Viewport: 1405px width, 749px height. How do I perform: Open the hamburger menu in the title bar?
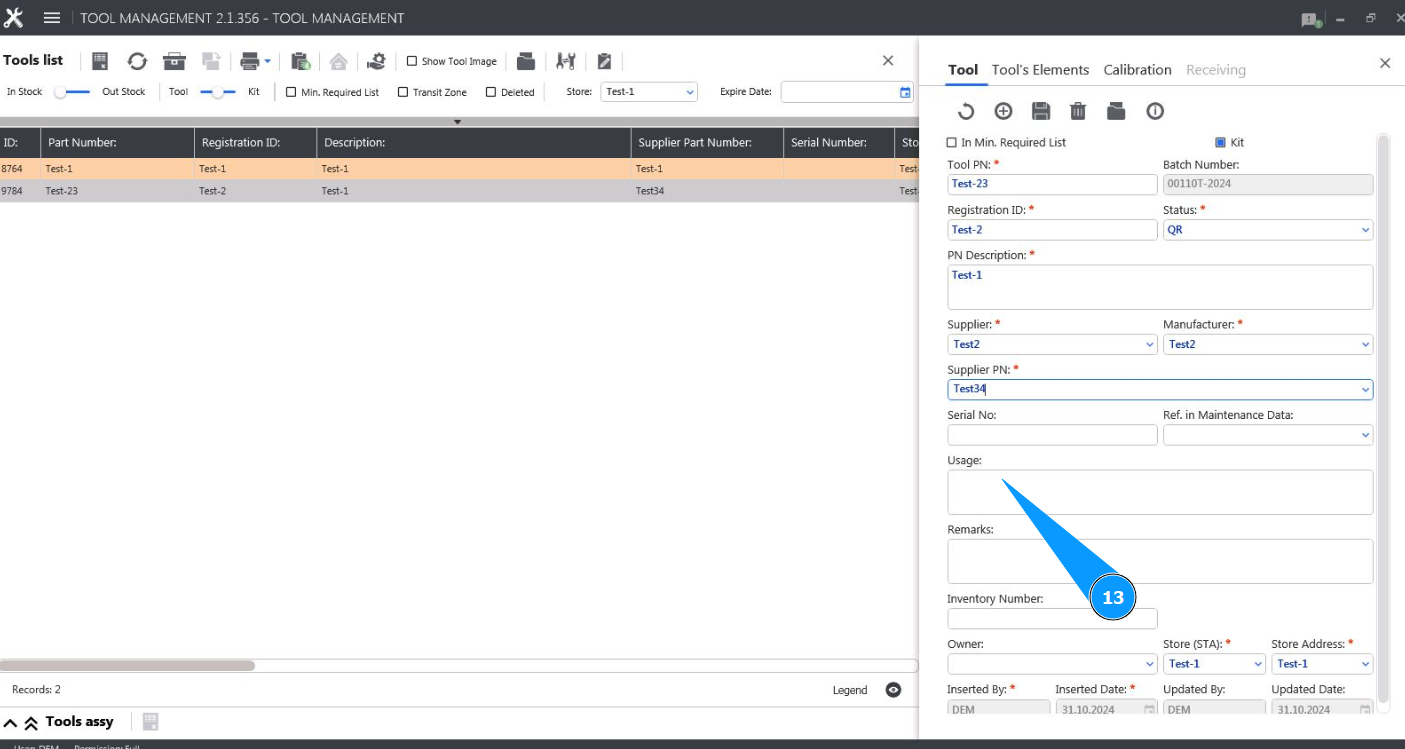[x=52, y=18]
